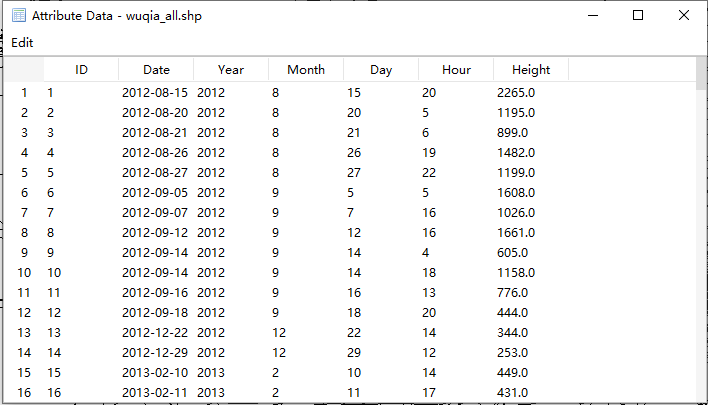Select the Year column header
The height and width of the screenshot is (405, 708).
click(231, 70)
